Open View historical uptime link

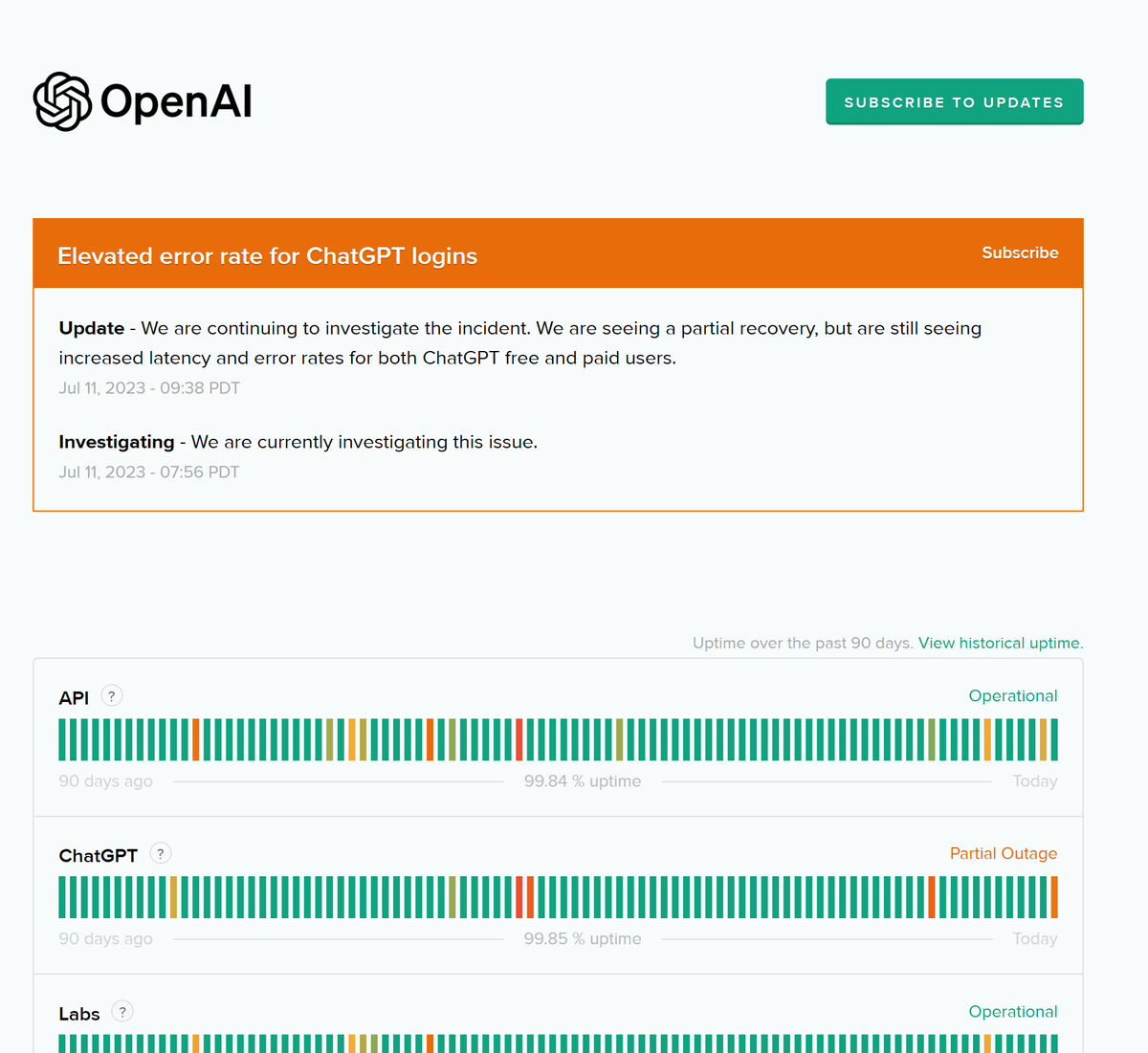1001,643
